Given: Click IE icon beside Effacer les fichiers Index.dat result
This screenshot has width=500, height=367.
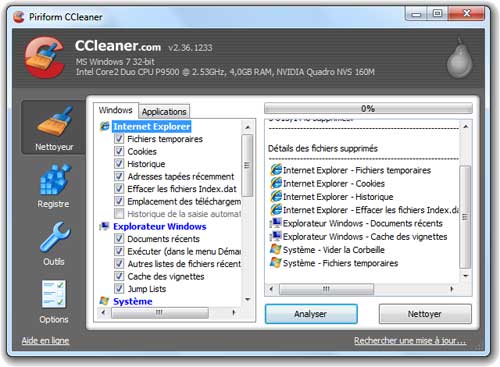Looking at the screenshot, I should (276, 210).
